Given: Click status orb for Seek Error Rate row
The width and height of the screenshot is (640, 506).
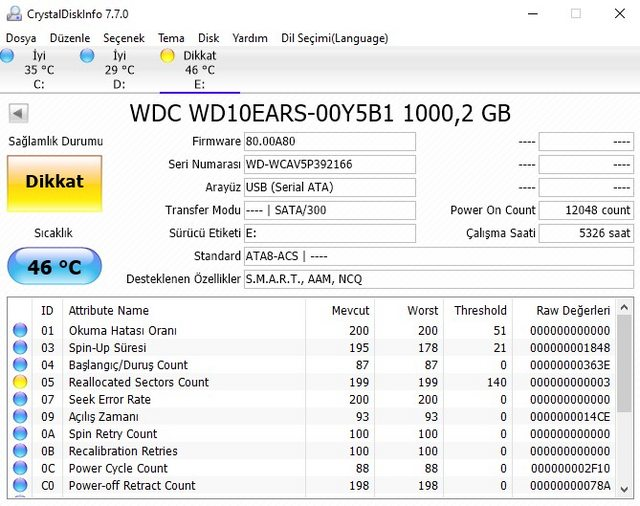Looking at the screenshot, I should click(x=20, y=399).
